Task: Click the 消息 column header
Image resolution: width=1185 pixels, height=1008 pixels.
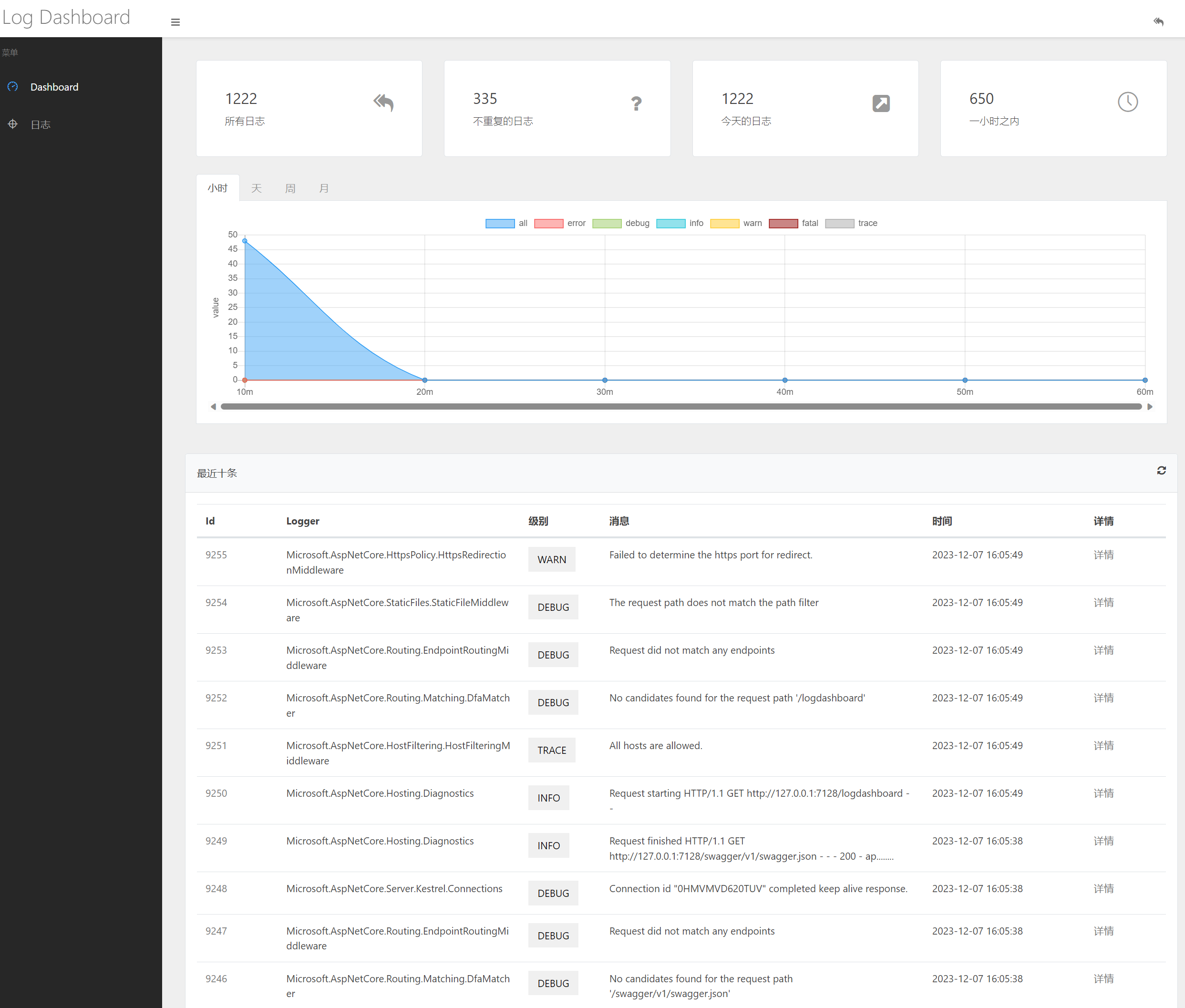Action: click(x=619, y=521)
